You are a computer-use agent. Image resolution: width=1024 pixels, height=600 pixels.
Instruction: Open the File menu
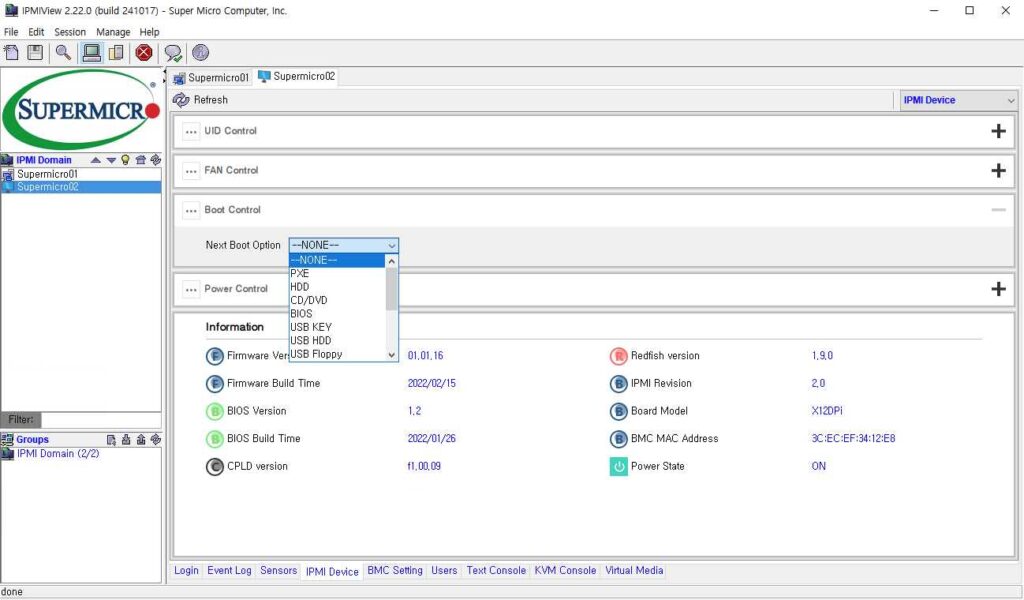click(x=11, y=32)
